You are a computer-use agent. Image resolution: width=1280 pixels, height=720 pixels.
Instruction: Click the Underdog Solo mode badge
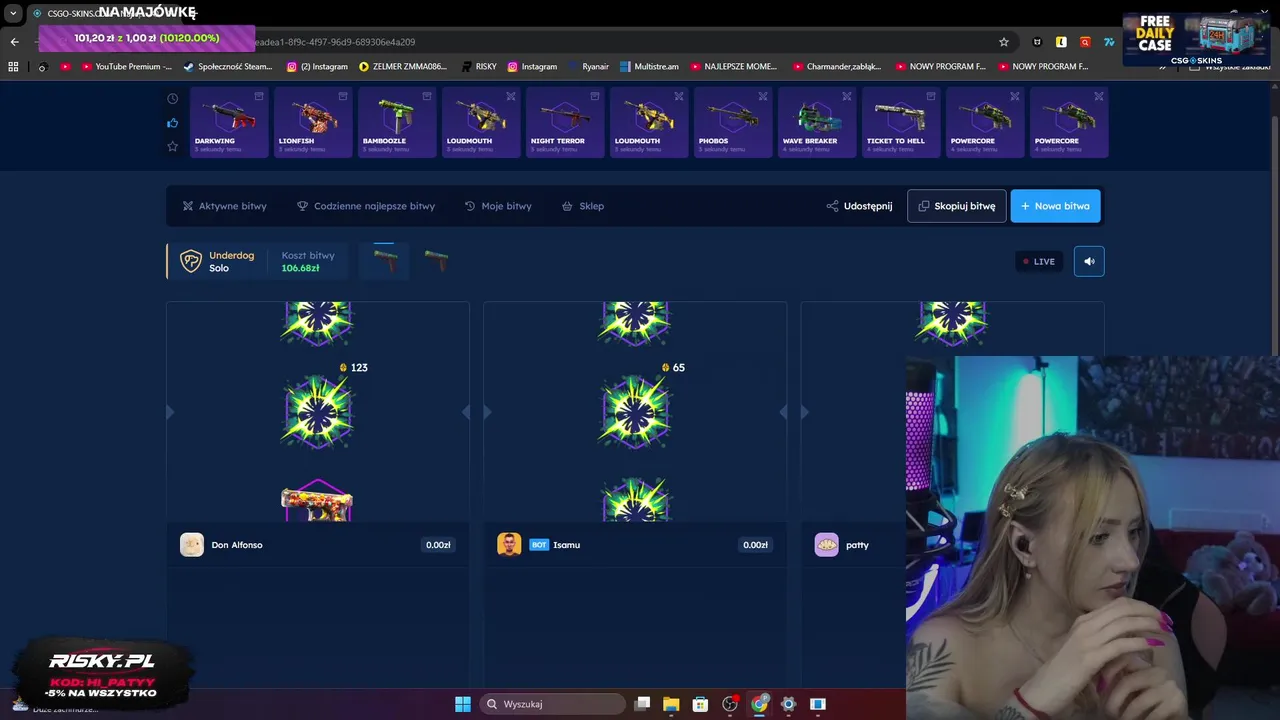click(x=217, y=261)
